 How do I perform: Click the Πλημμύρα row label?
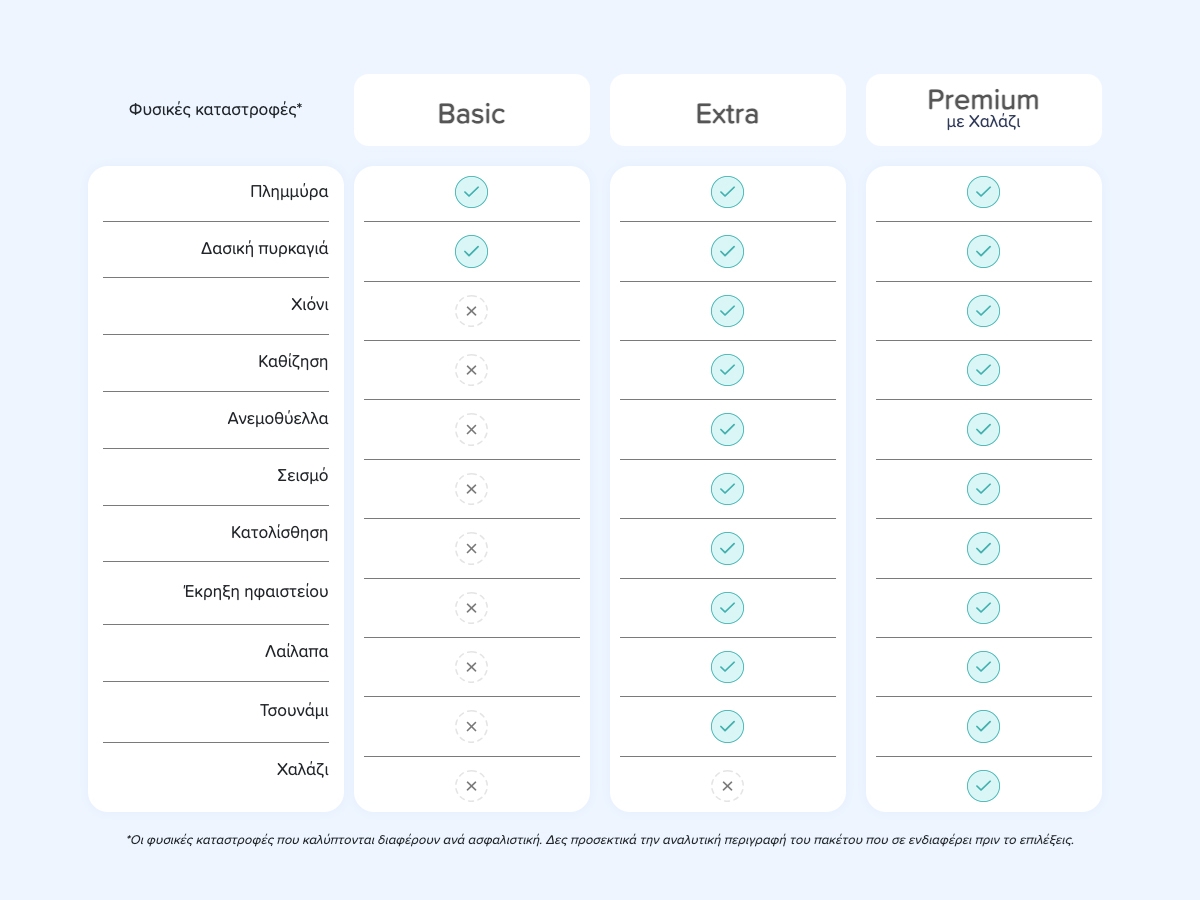tap(289, 191)
